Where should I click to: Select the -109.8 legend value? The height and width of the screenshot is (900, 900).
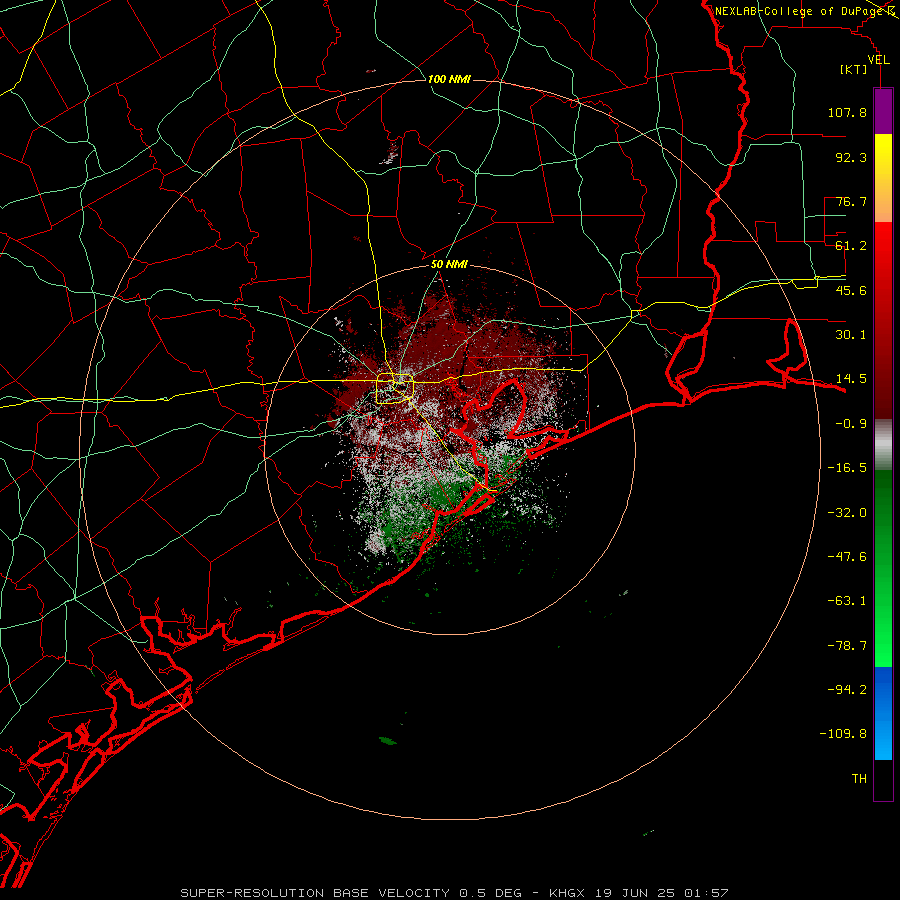843,734
